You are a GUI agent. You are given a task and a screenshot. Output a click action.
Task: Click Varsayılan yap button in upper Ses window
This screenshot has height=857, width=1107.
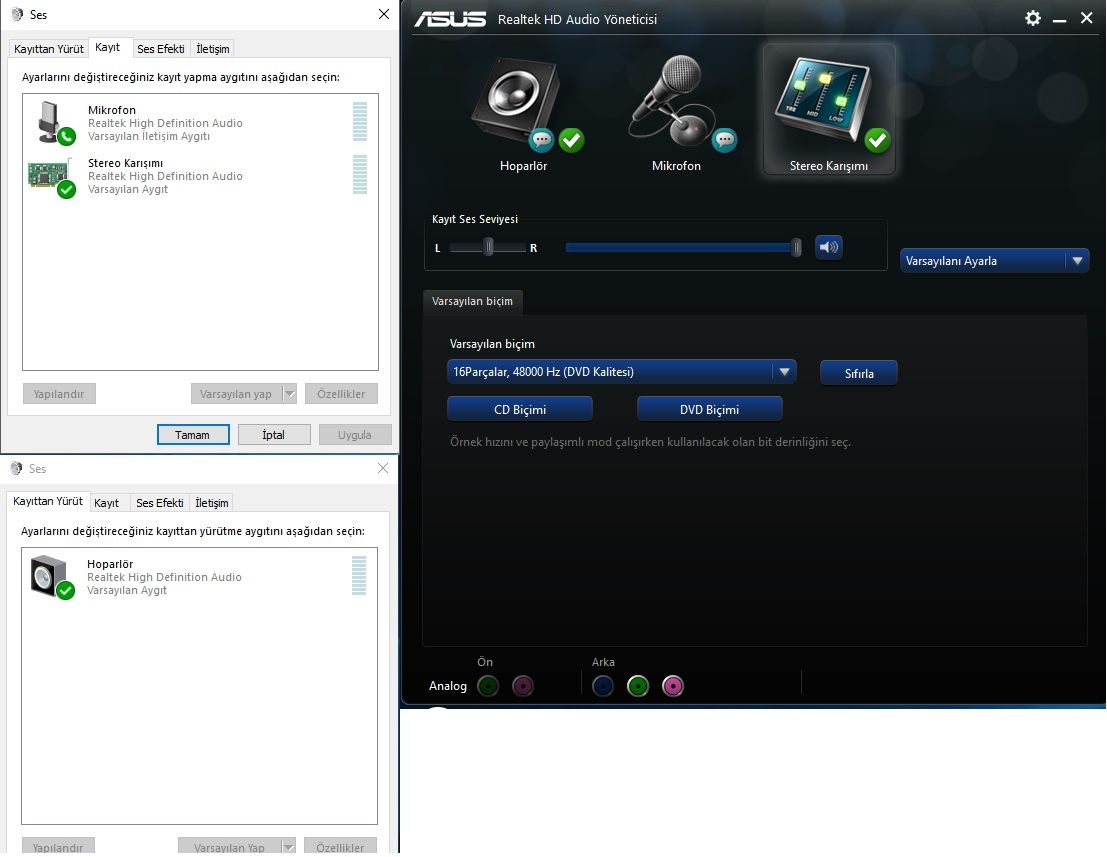(x=237, y=394)
